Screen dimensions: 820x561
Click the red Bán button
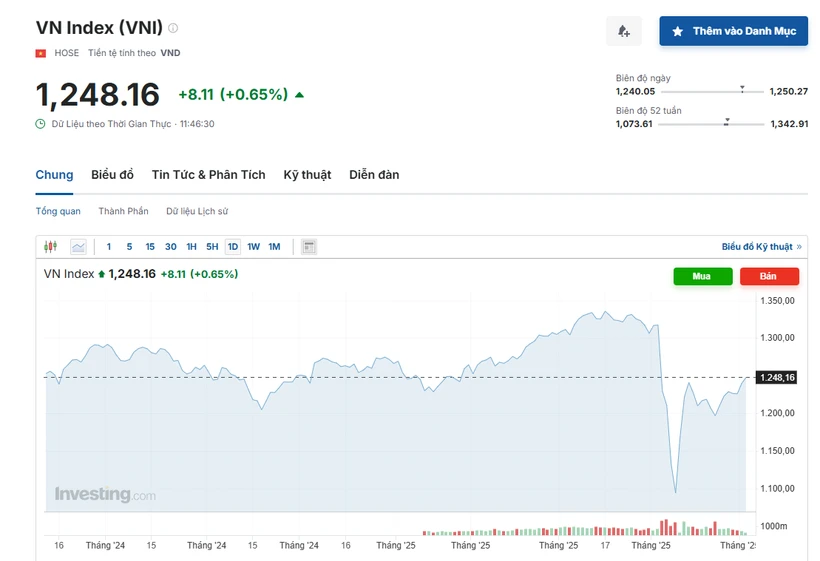tap(769, 276)
